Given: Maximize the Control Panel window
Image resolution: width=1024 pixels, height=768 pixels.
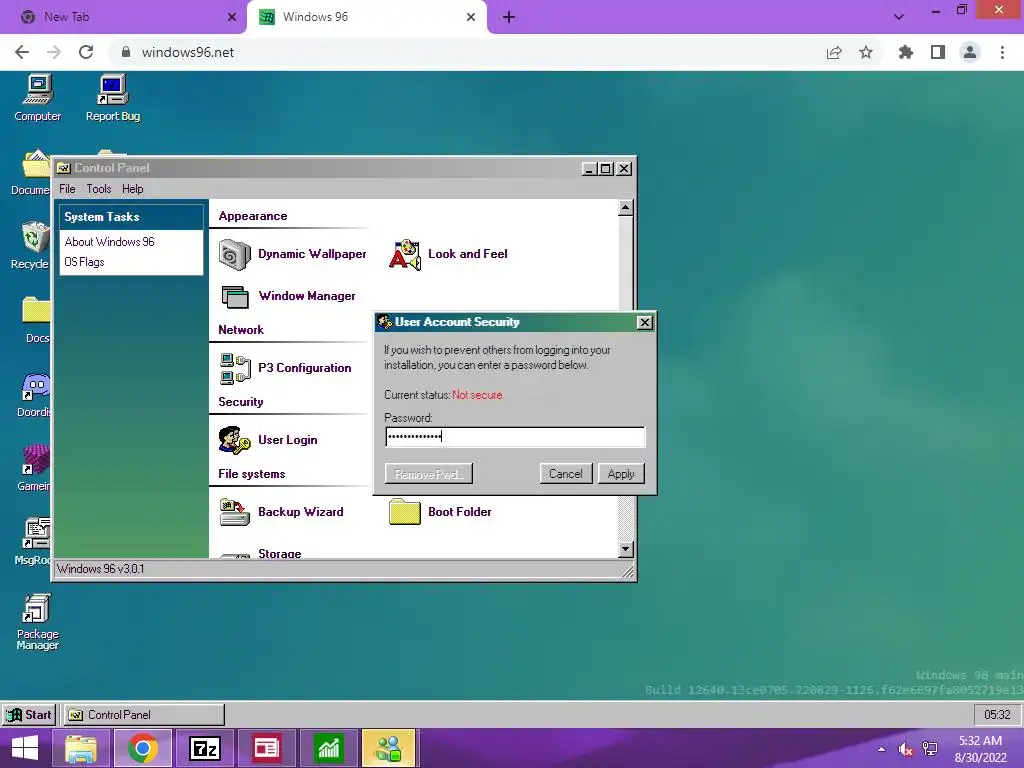Looking at the screenshot, I should (606, 168).
